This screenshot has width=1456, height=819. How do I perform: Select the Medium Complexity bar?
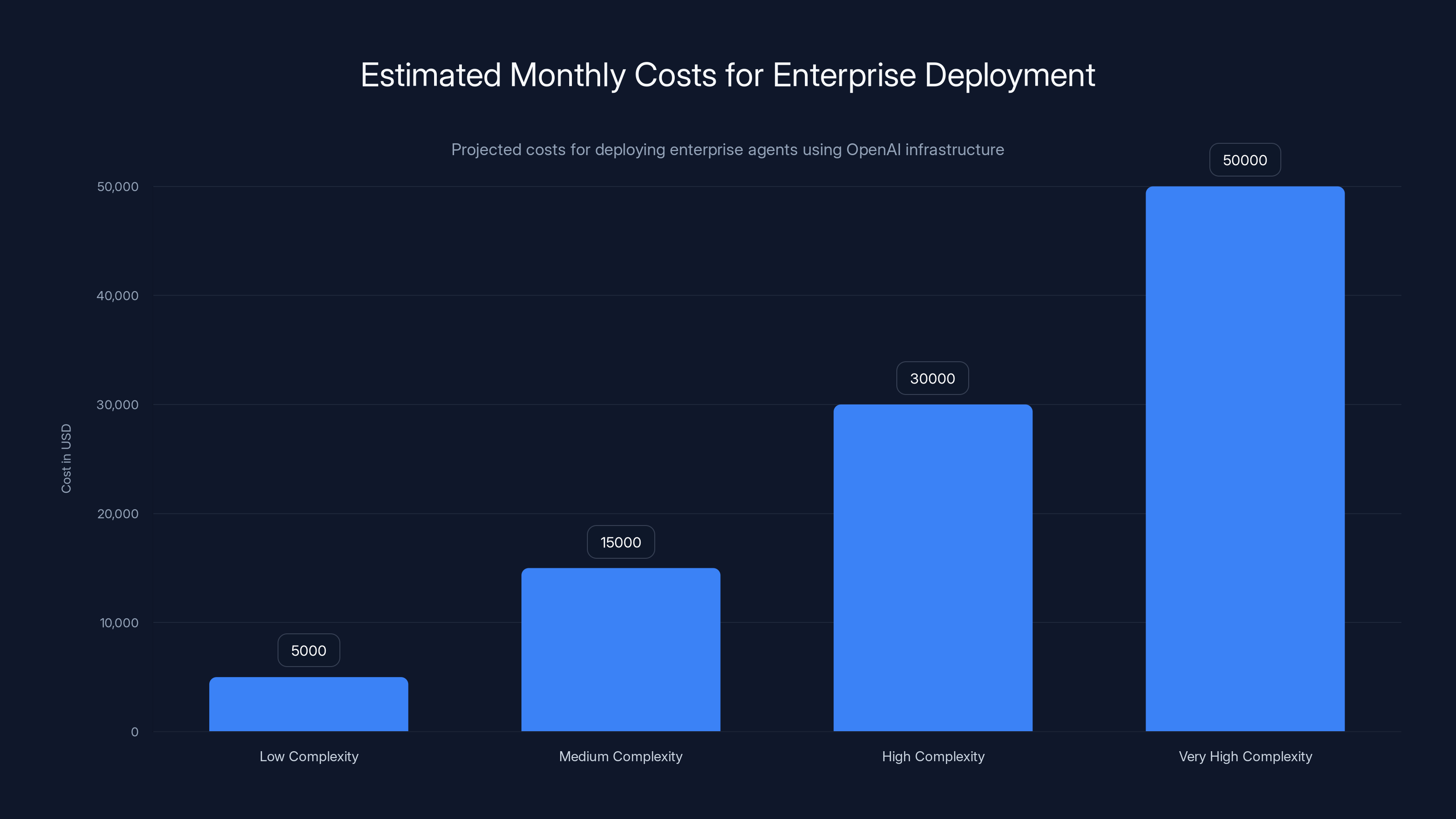[620, 650]
